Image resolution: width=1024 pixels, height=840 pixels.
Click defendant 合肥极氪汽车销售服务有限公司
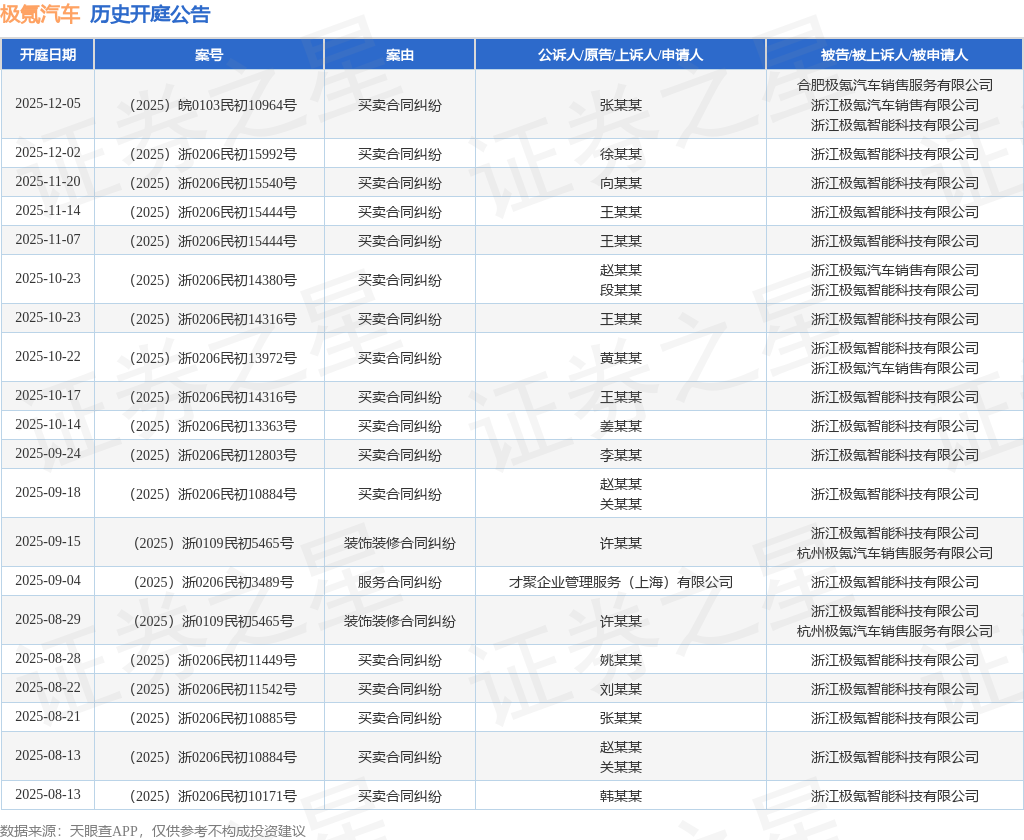click(895, 85)
